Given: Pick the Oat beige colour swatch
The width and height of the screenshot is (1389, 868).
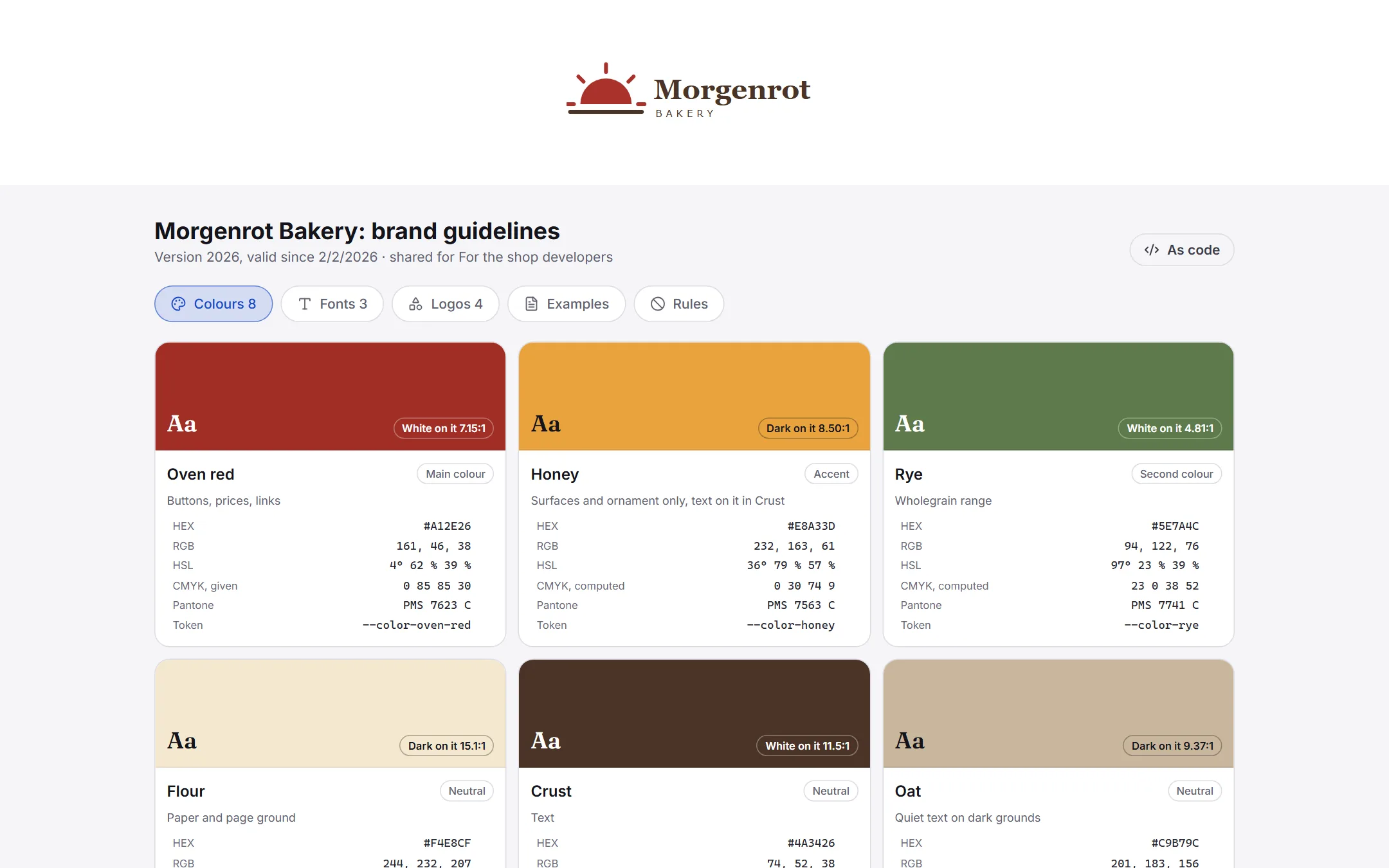Looking at the screenshot, I should click(x=1058, y=713).
